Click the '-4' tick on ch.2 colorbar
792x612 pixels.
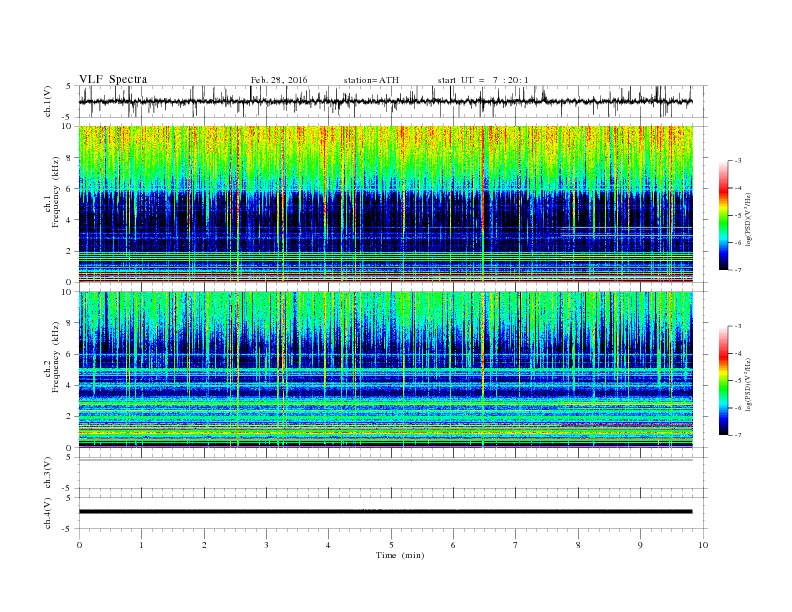tap(737, 353)
